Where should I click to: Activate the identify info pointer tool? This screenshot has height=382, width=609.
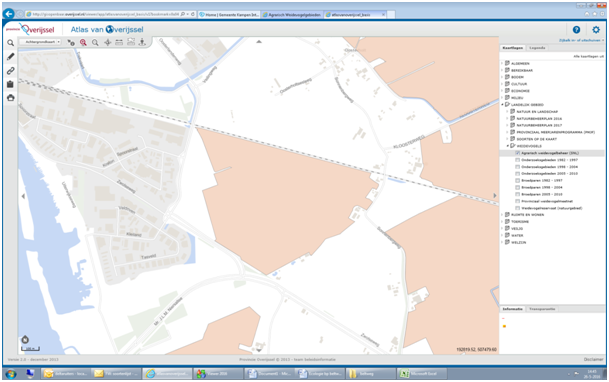(71, 42)
